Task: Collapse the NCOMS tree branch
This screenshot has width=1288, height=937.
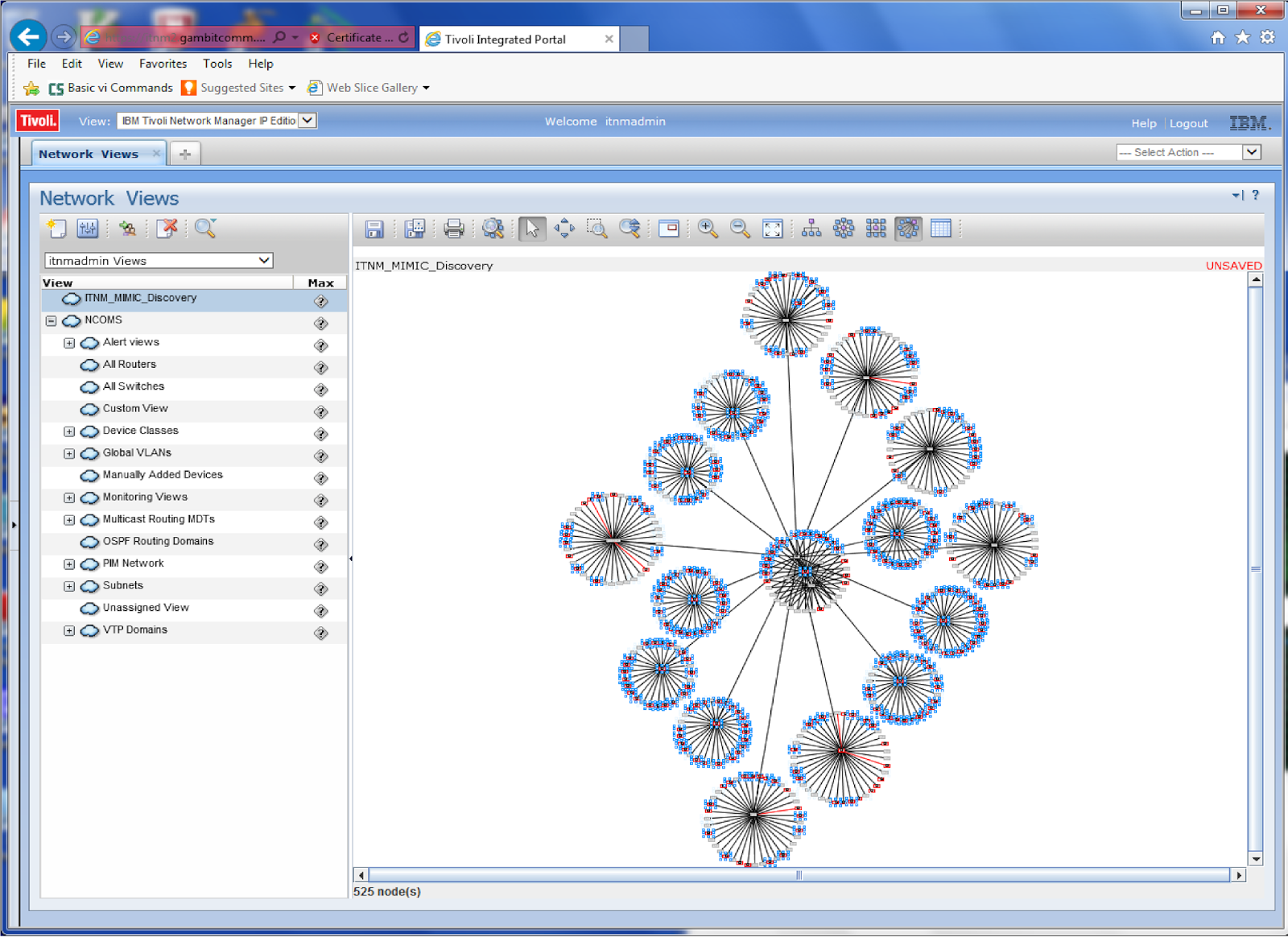Action: (x=51, y=320)
